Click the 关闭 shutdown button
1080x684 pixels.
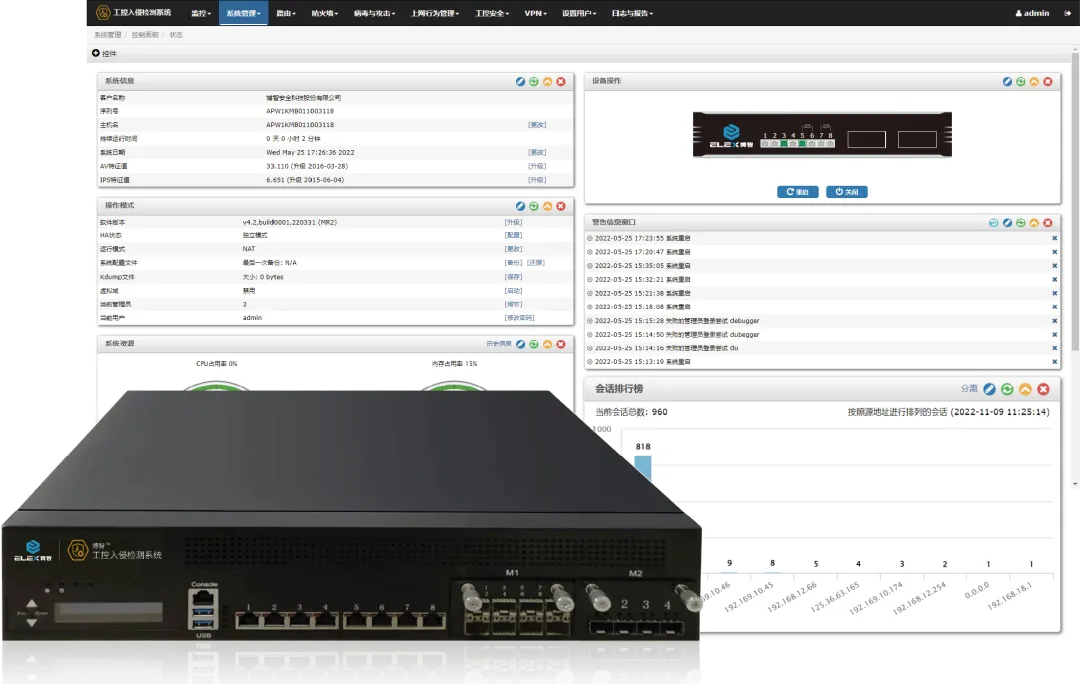coord(847,192)
